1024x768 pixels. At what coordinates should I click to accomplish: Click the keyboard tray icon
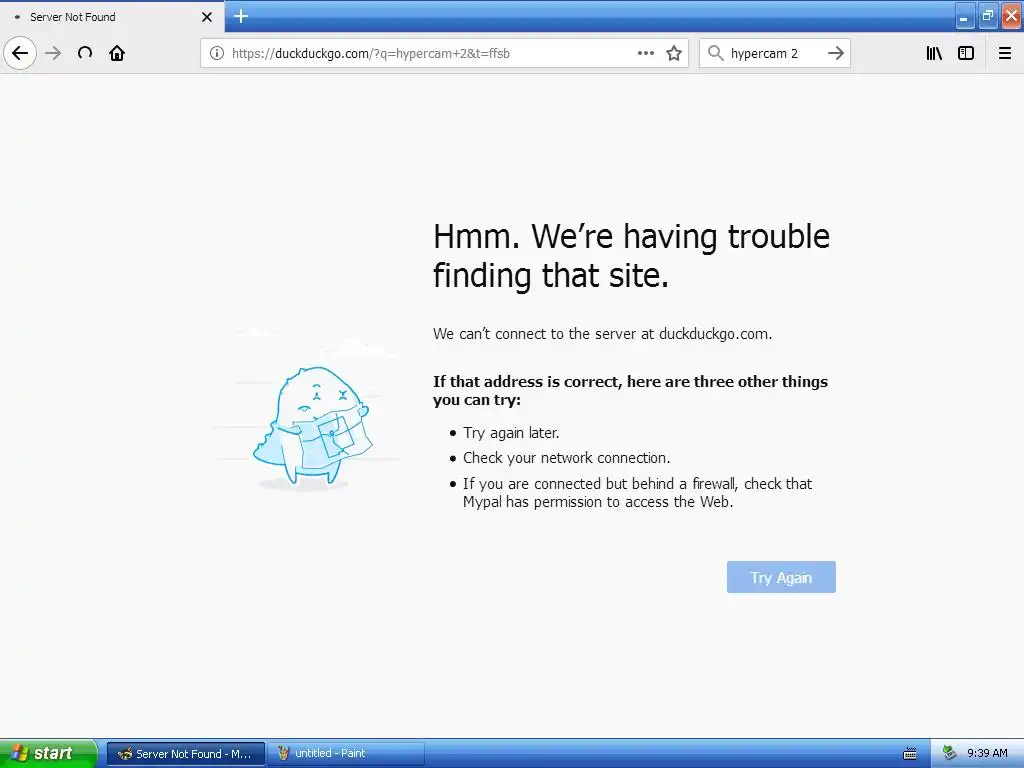pyautogui.click(x=909, y=754)
